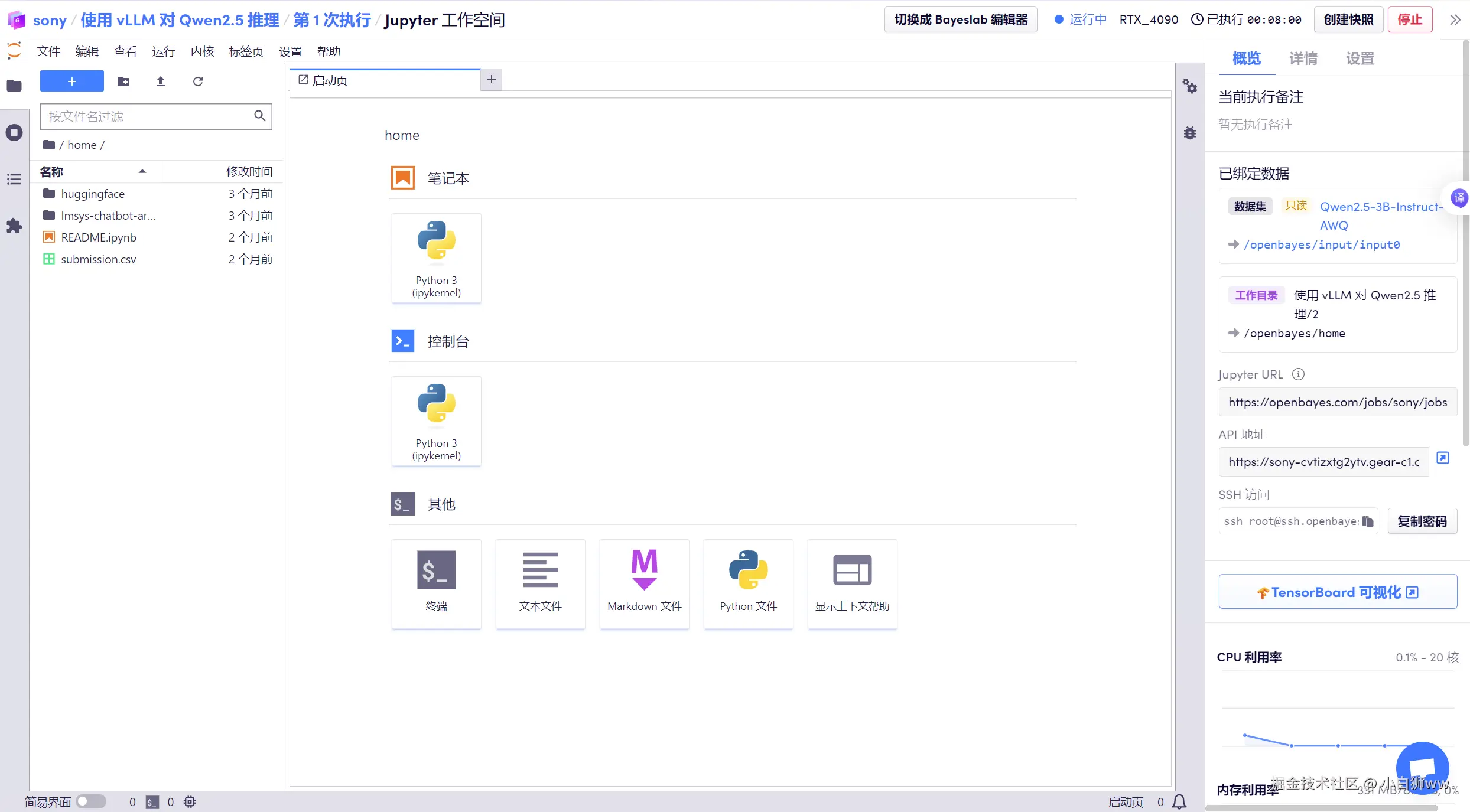1470x812 pixels.
Task: Open the running kernels sidebar panel
Action: pyautogui.click(x=14, y=132)
